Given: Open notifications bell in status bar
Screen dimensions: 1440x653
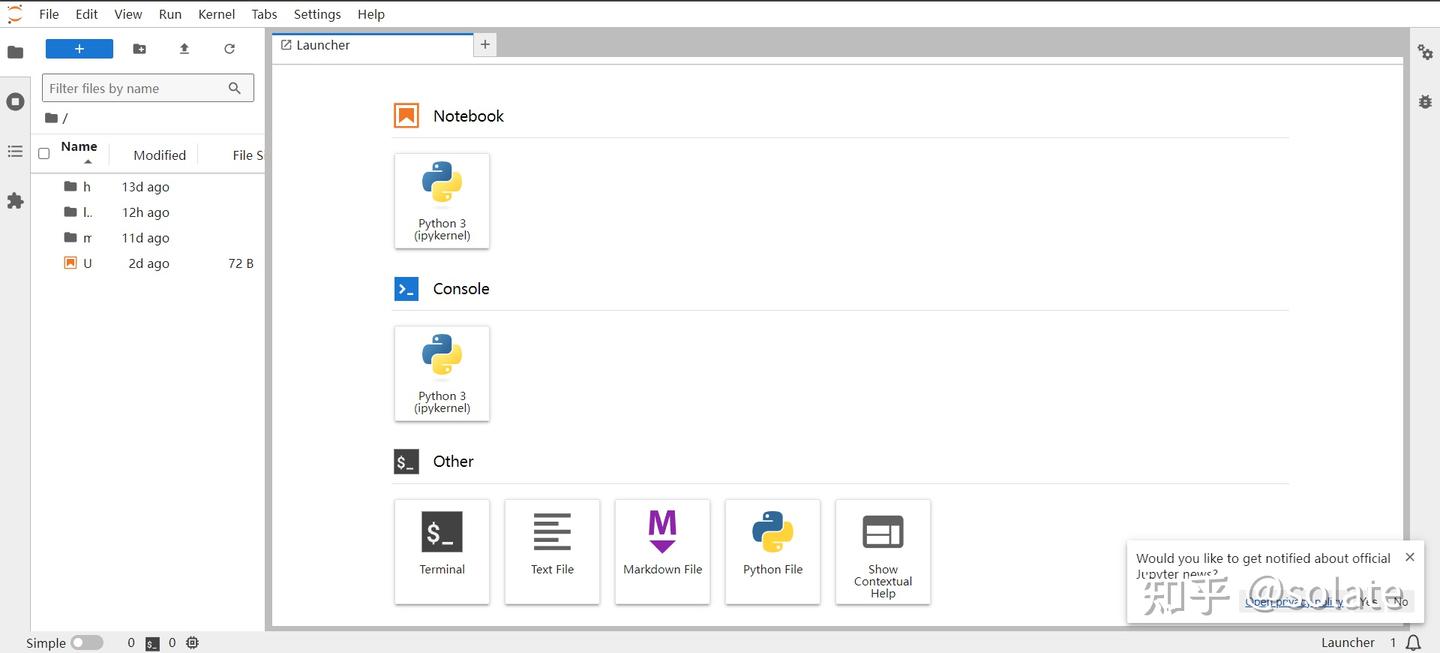Looking at the screenshot, I should [1413, 643].
